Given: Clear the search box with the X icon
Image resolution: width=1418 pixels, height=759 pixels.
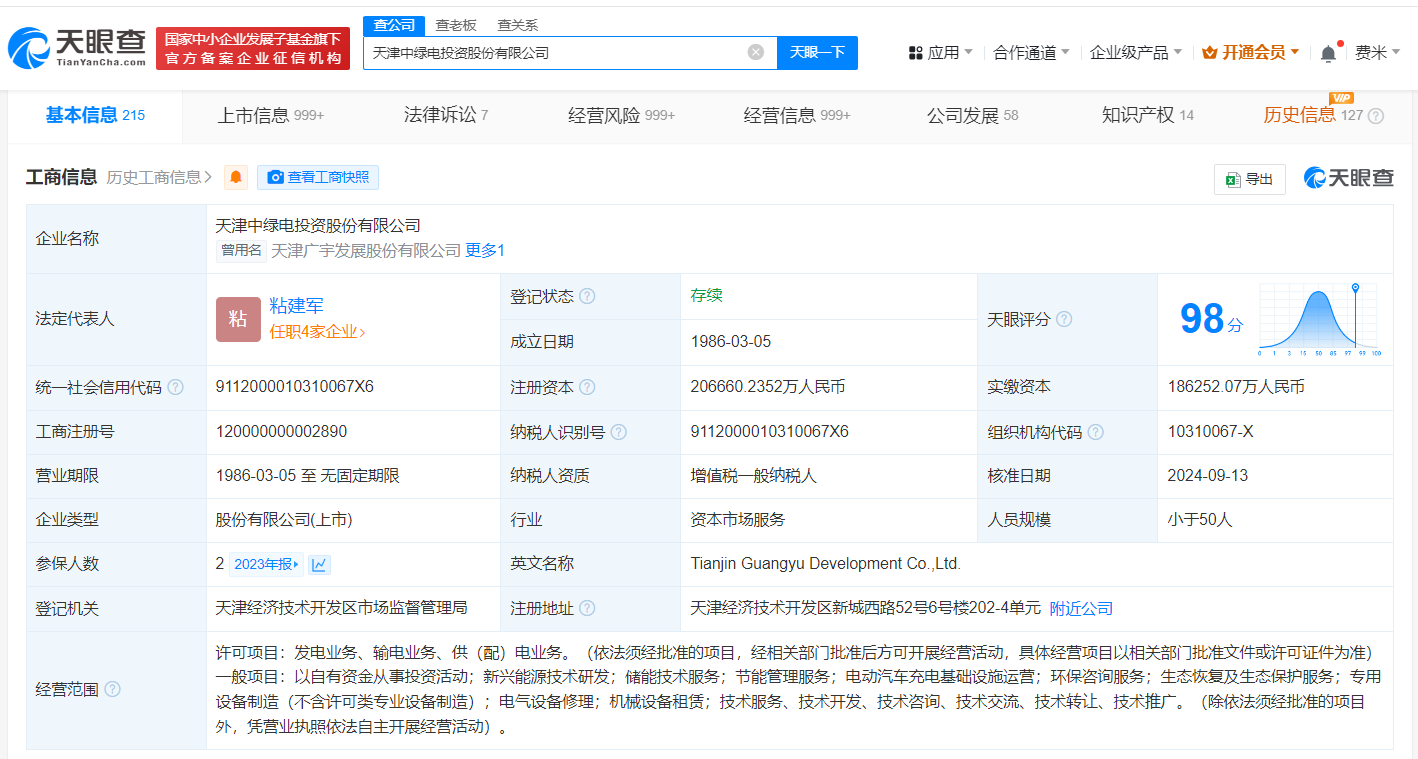Looking at the screenshot, I should coord(755,52).
